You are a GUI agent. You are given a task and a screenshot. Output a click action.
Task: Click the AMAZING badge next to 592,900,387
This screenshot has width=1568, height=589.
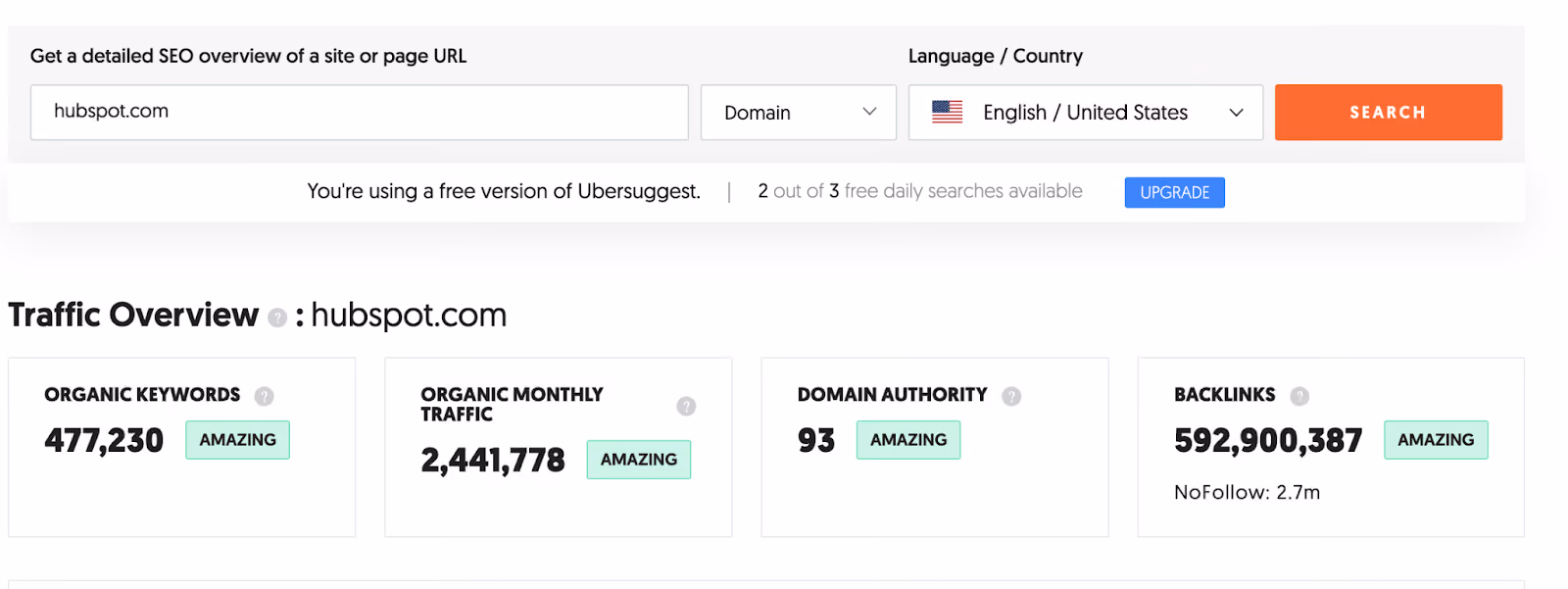1436,440
